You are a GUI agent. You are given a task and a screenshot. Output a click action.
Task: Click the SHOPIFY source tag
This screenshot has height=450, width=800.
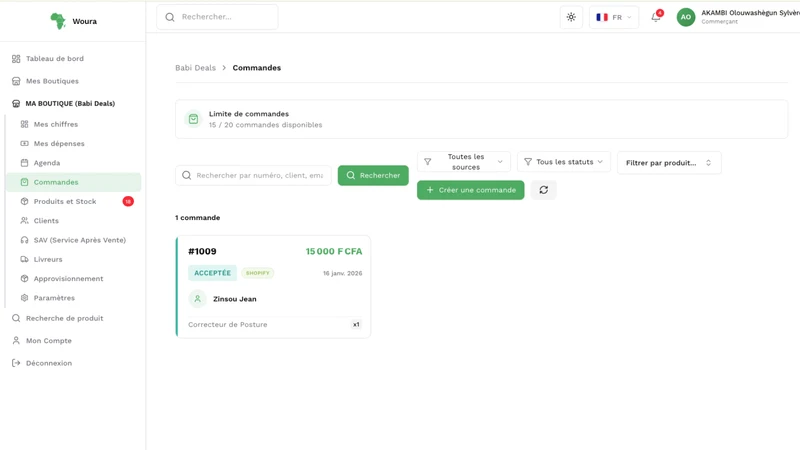[258, 273]
